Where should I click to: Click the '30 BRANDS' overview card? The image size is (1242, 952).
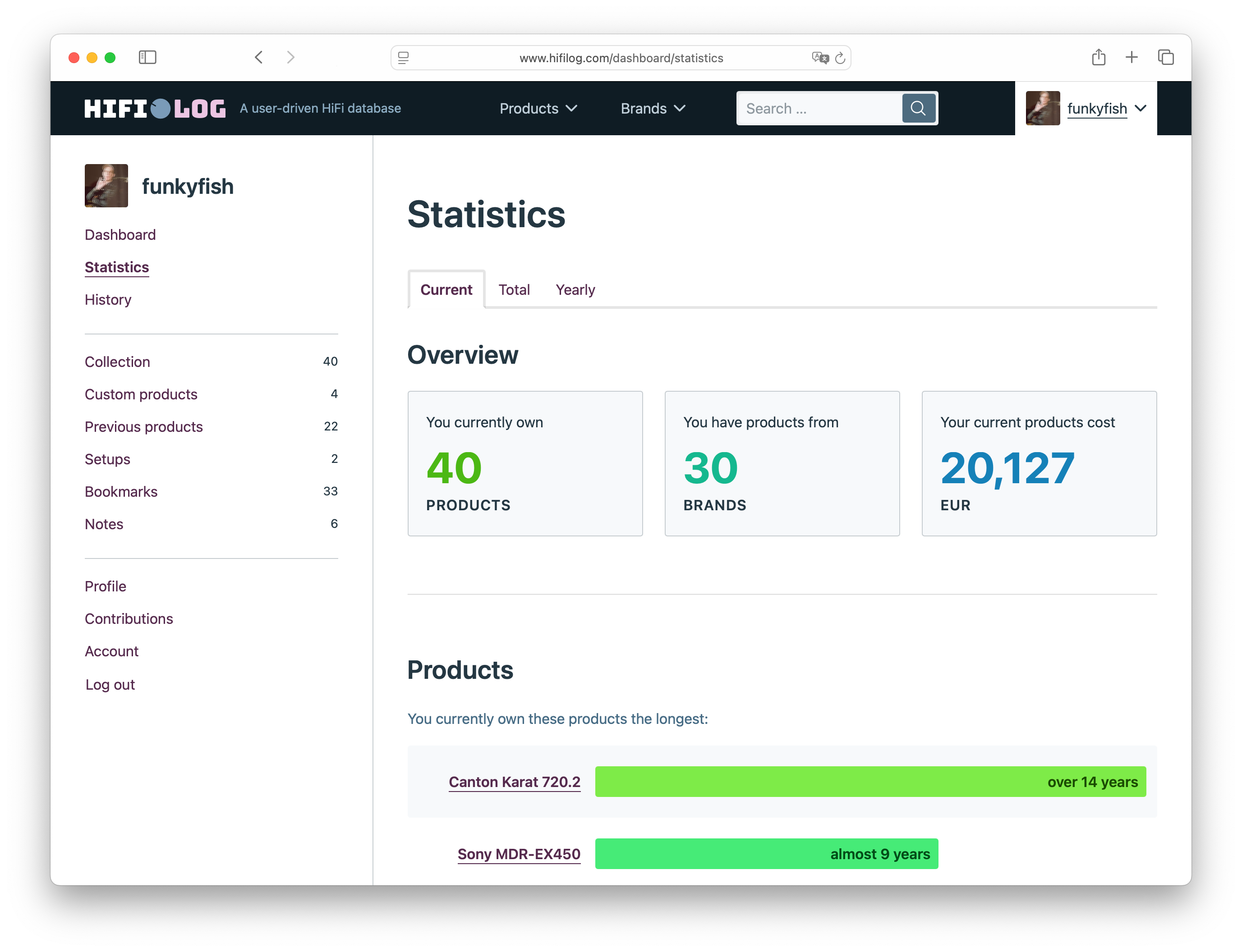coord(782,463)
